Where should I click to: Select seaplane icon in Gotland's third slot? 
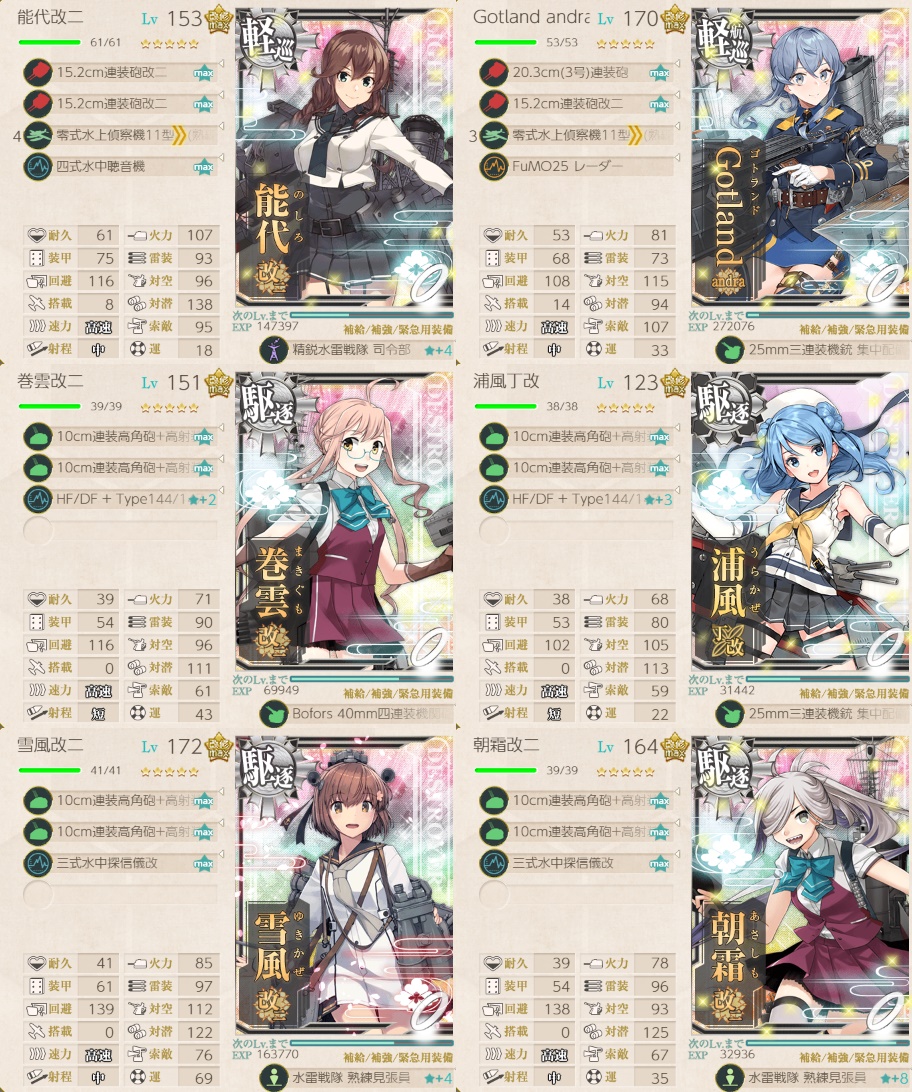point(494,135)
